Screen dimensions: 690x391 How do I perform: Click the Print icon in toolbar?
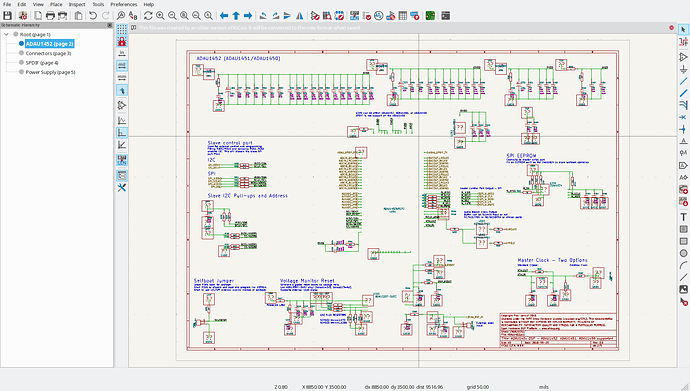(x=50, y=16)
